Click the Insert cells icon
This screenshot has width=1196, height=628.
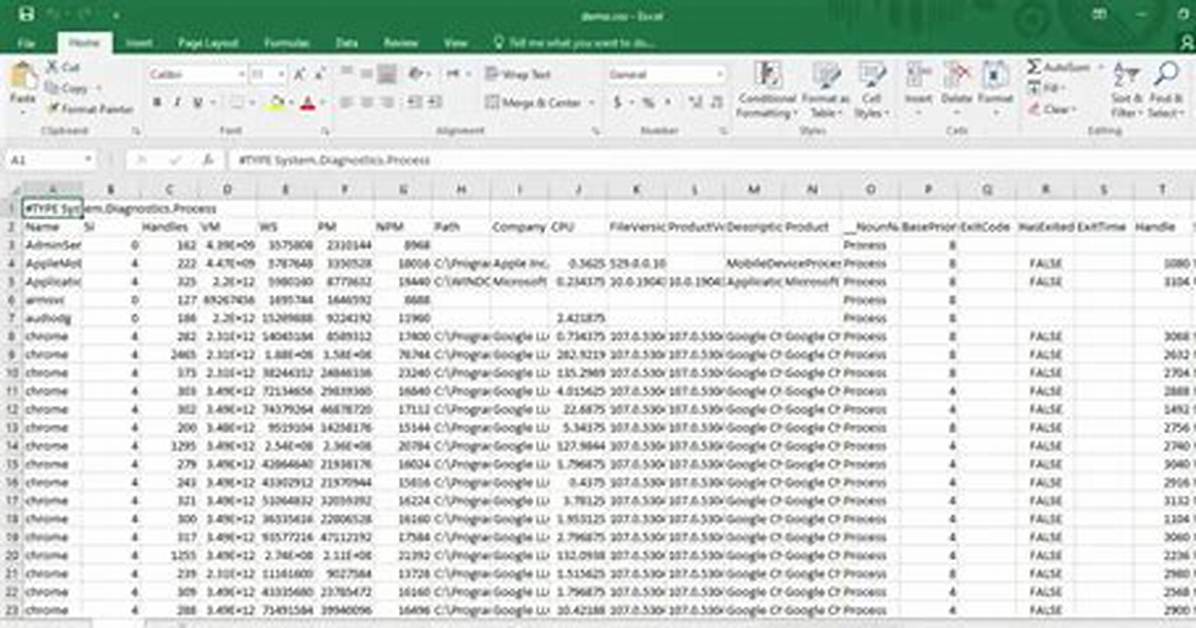pos(918,76)
